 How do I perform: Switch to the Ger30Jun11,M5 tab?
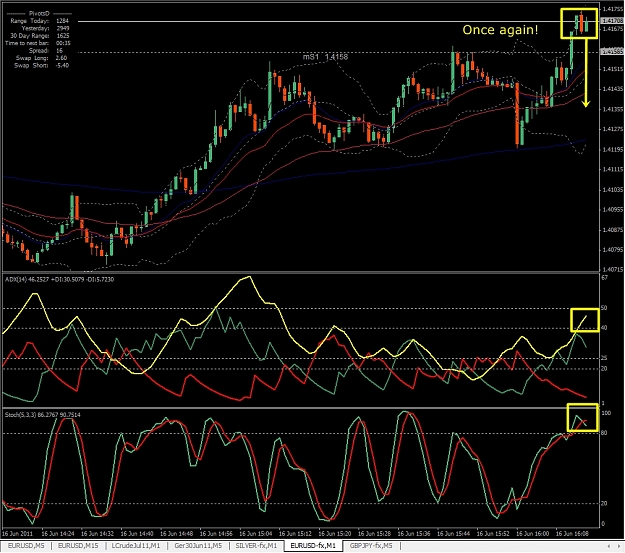pos(198,545)
